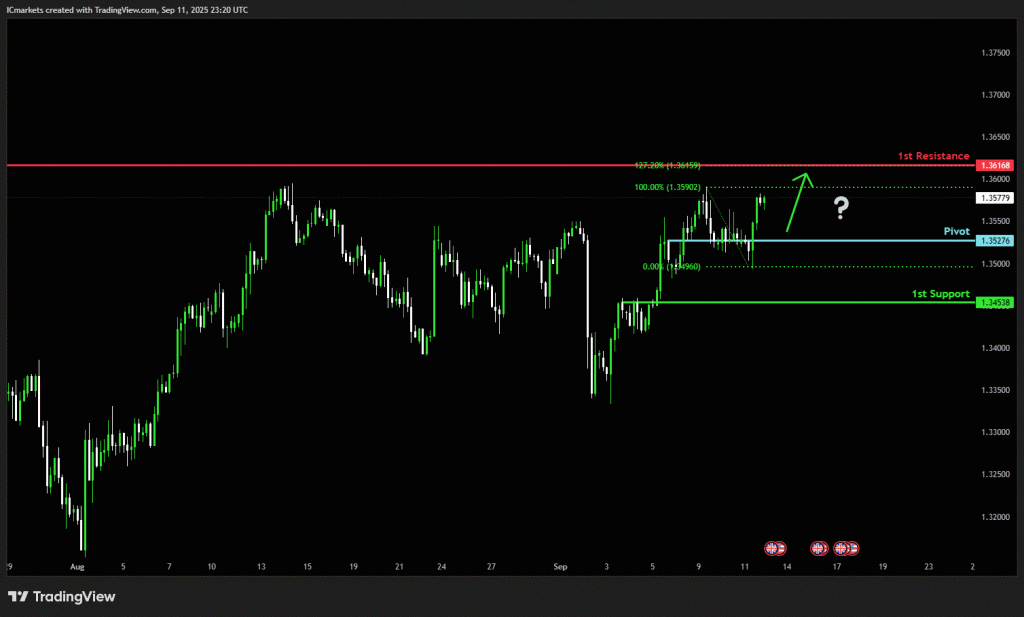Click the '127.20% (1.36159)' Fibonacci label
Viewport: 1024px width, 617px height.
click(667, 166)
